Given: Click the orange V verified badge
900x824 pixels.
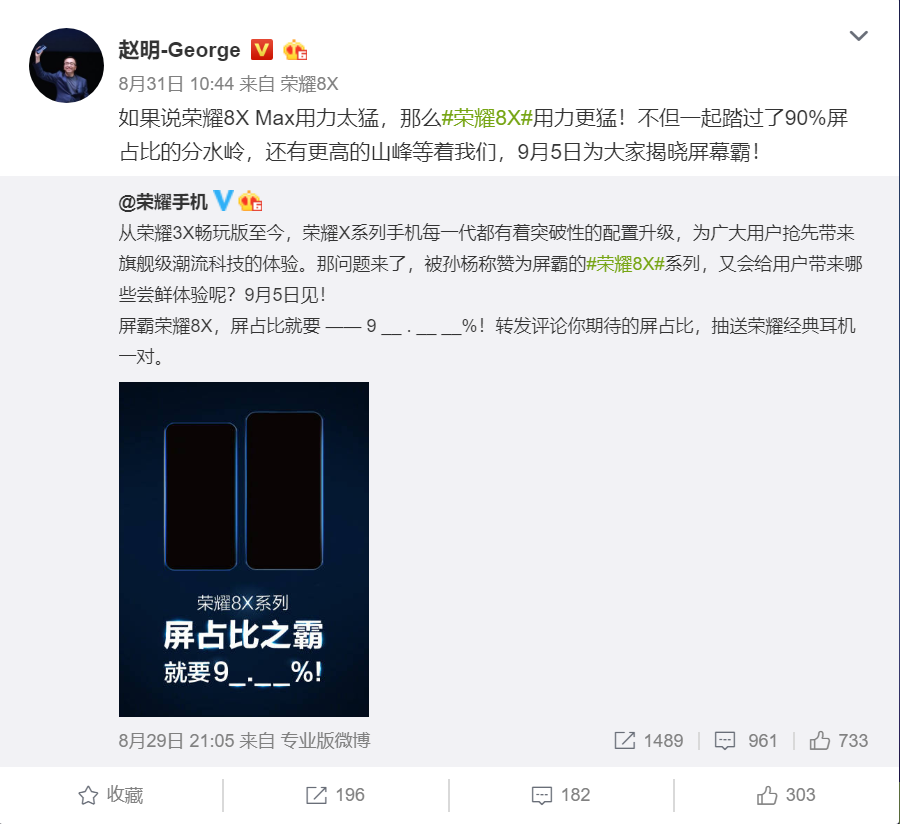Looking at the screenshot, I should (x=262, y=50).
